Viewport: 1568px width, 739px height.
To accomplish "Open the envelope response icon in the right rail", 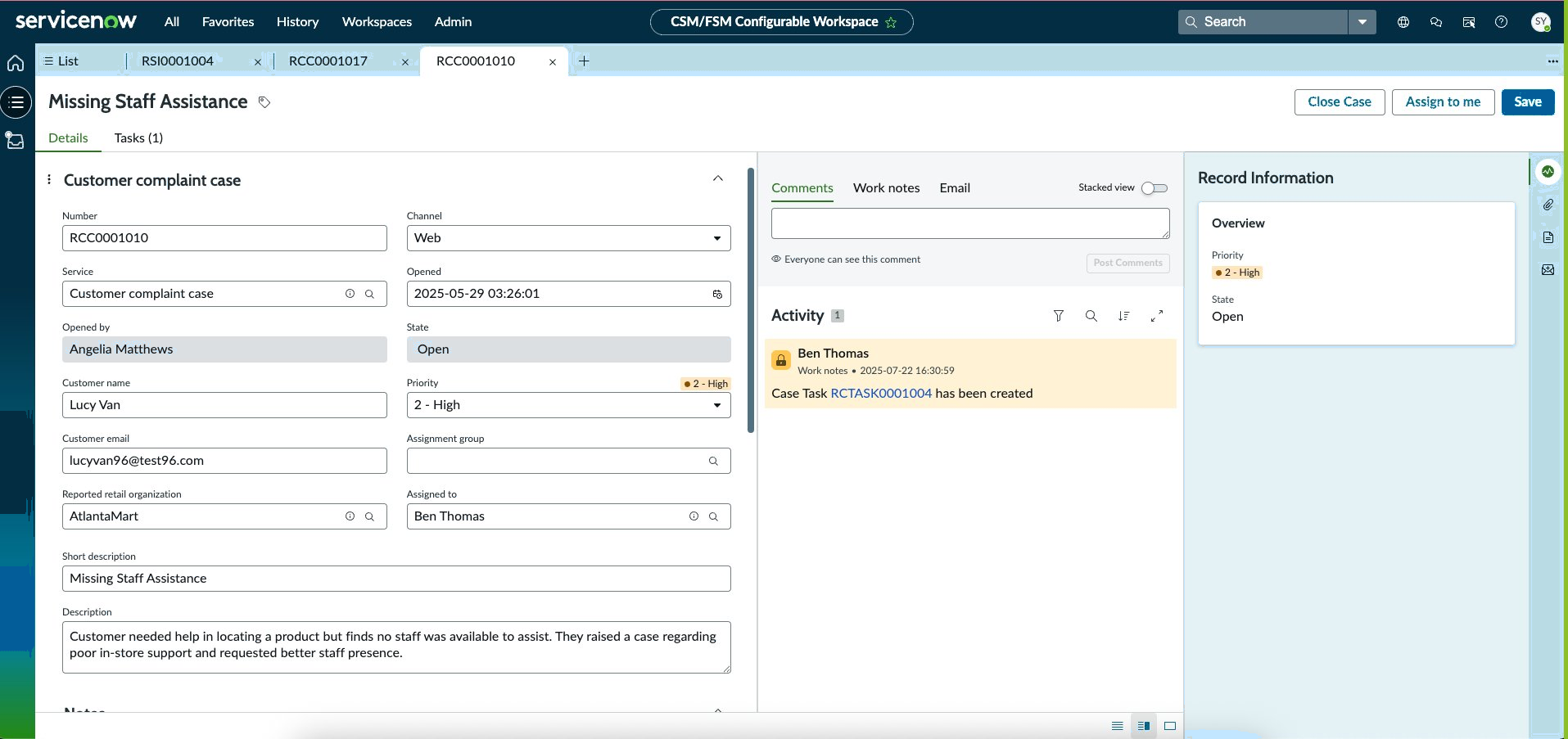I will click(1548, 270).
